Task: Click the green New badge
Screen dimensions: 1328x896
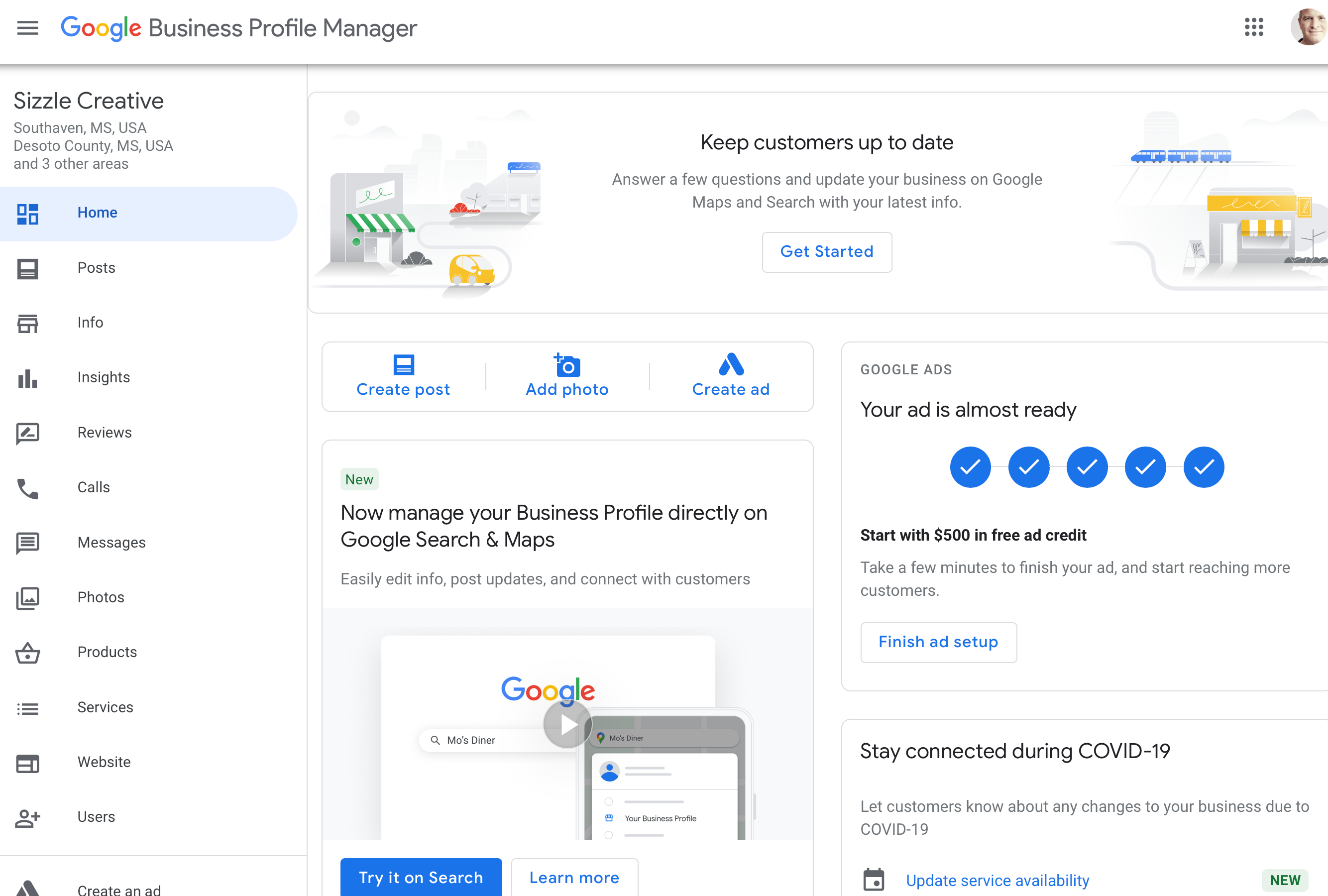Action: 359,479
